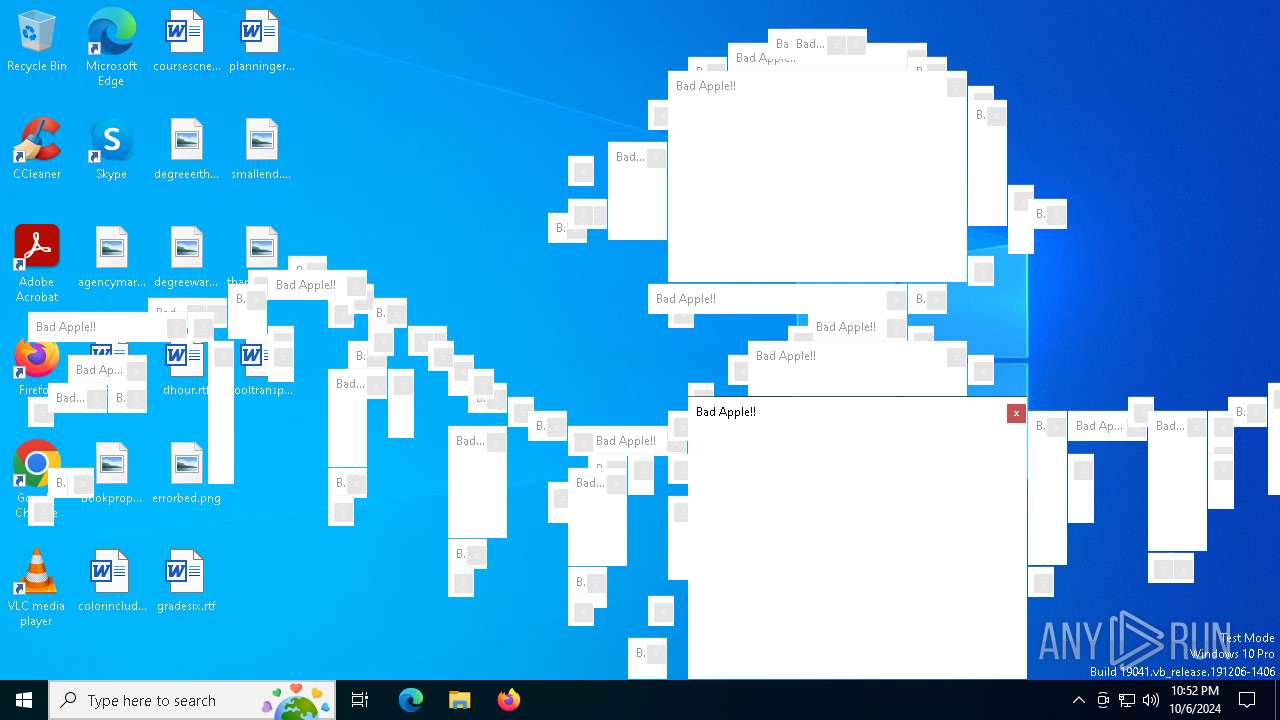
Task: Open the volume control in system tray
Action: [1151, 700]
